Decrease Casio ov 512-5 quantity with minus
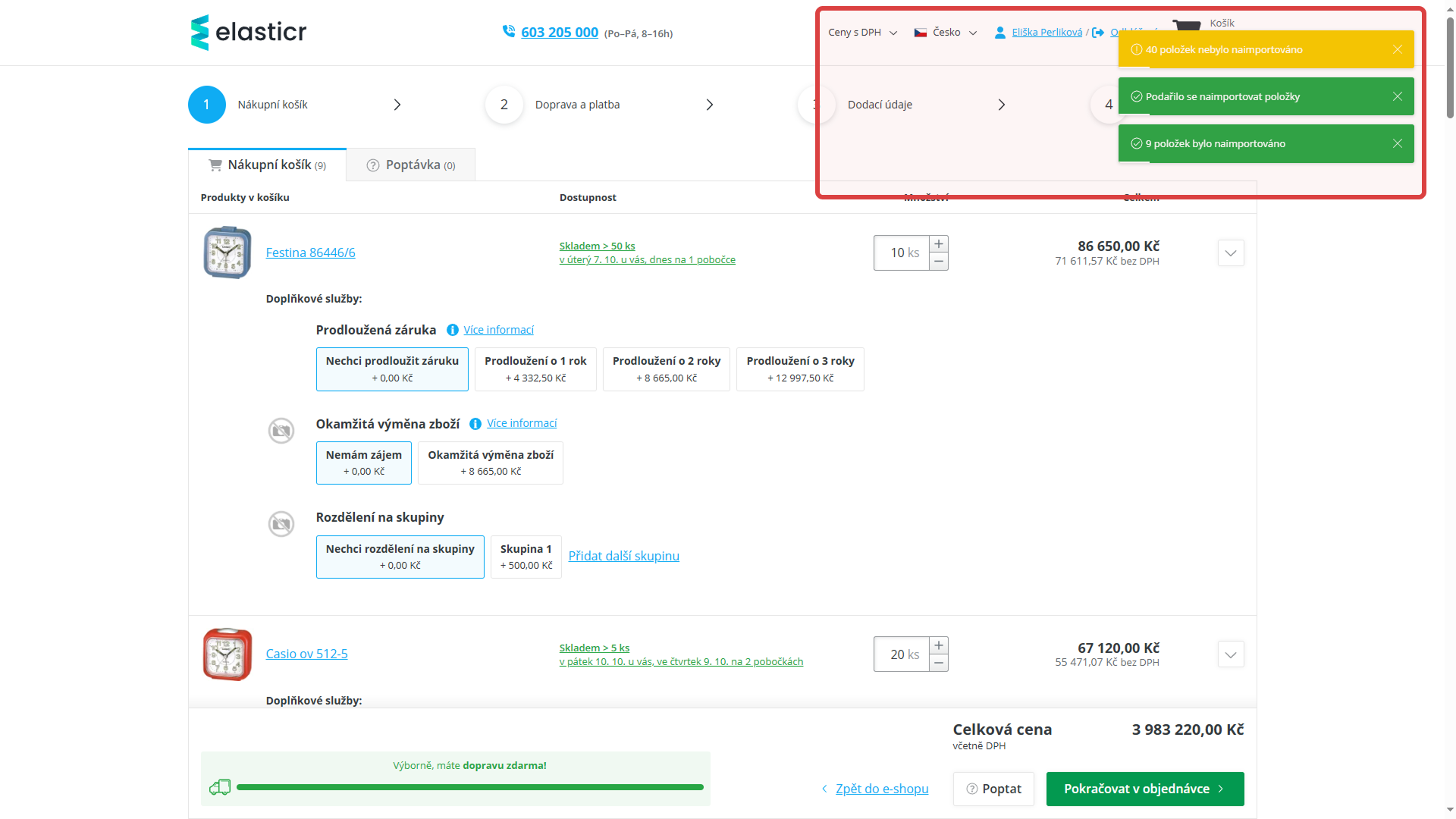Viewport: 1456px width, 819px height. [x=939, y=664]
